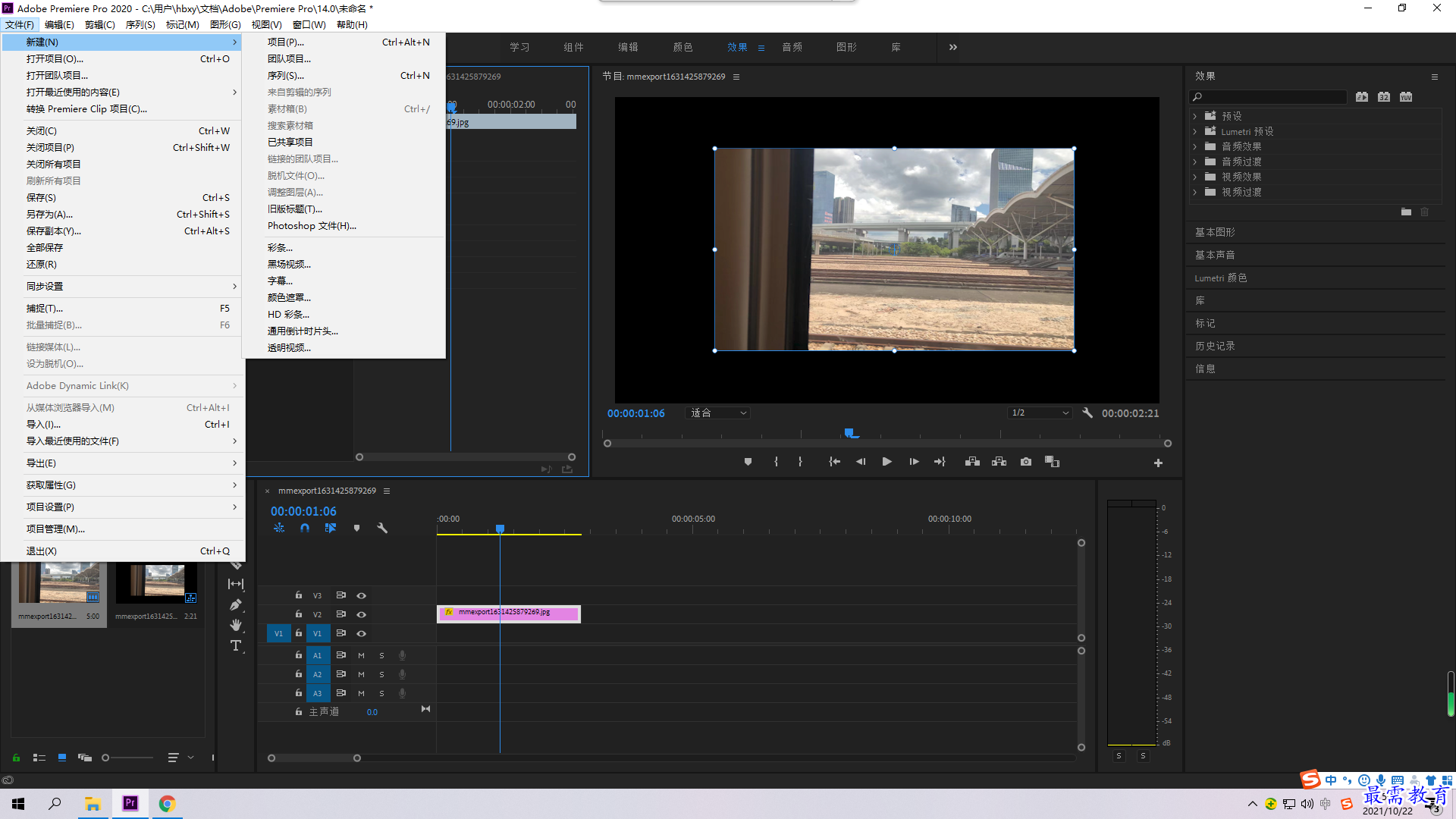Screen dimensions: 1456x819
Task: Open the 1/2 playback resolution dropdown
Action: click(1040, 413)
